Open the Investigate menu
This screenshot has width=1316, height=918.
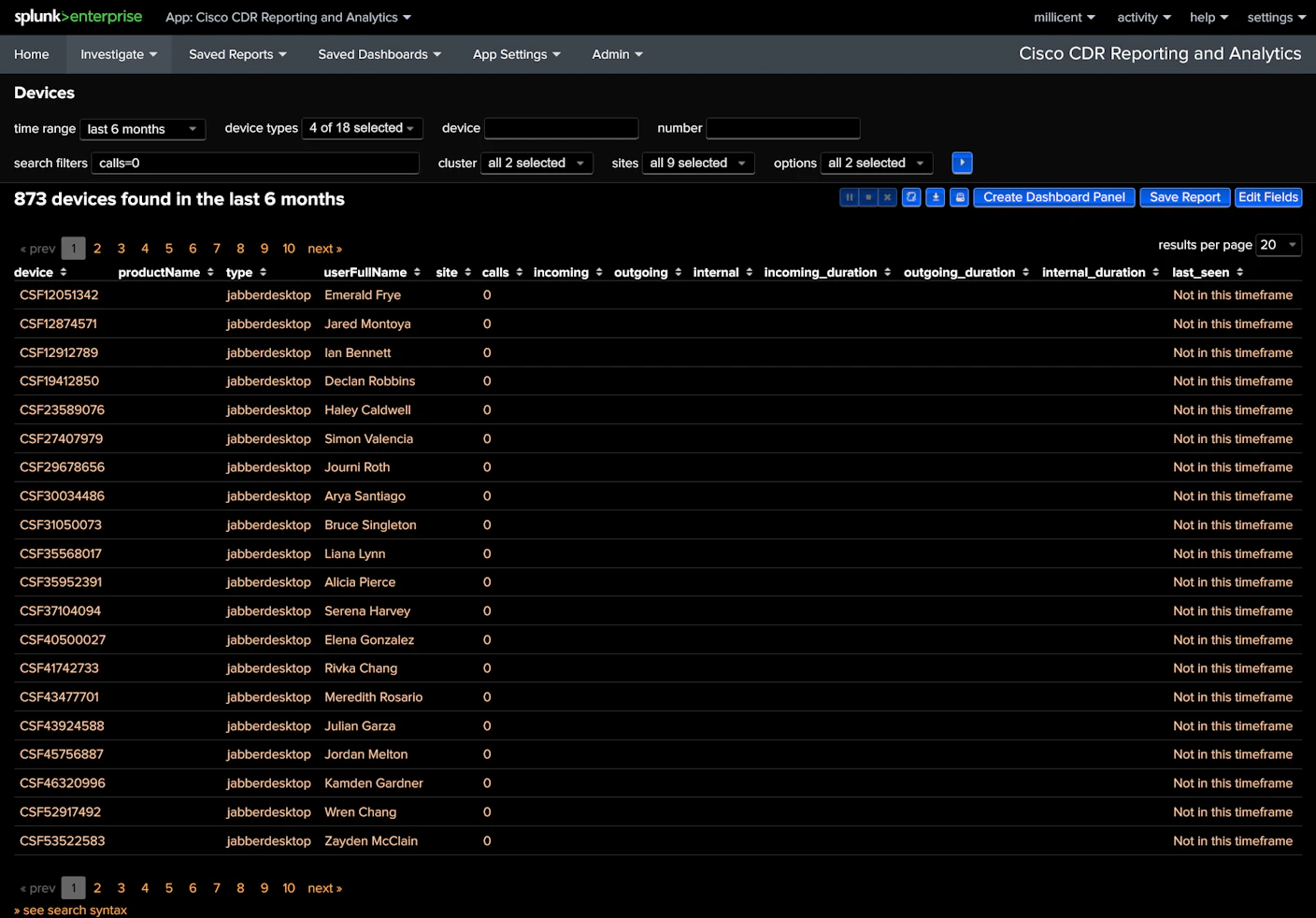pyautogui.click(x=119, y=54)
